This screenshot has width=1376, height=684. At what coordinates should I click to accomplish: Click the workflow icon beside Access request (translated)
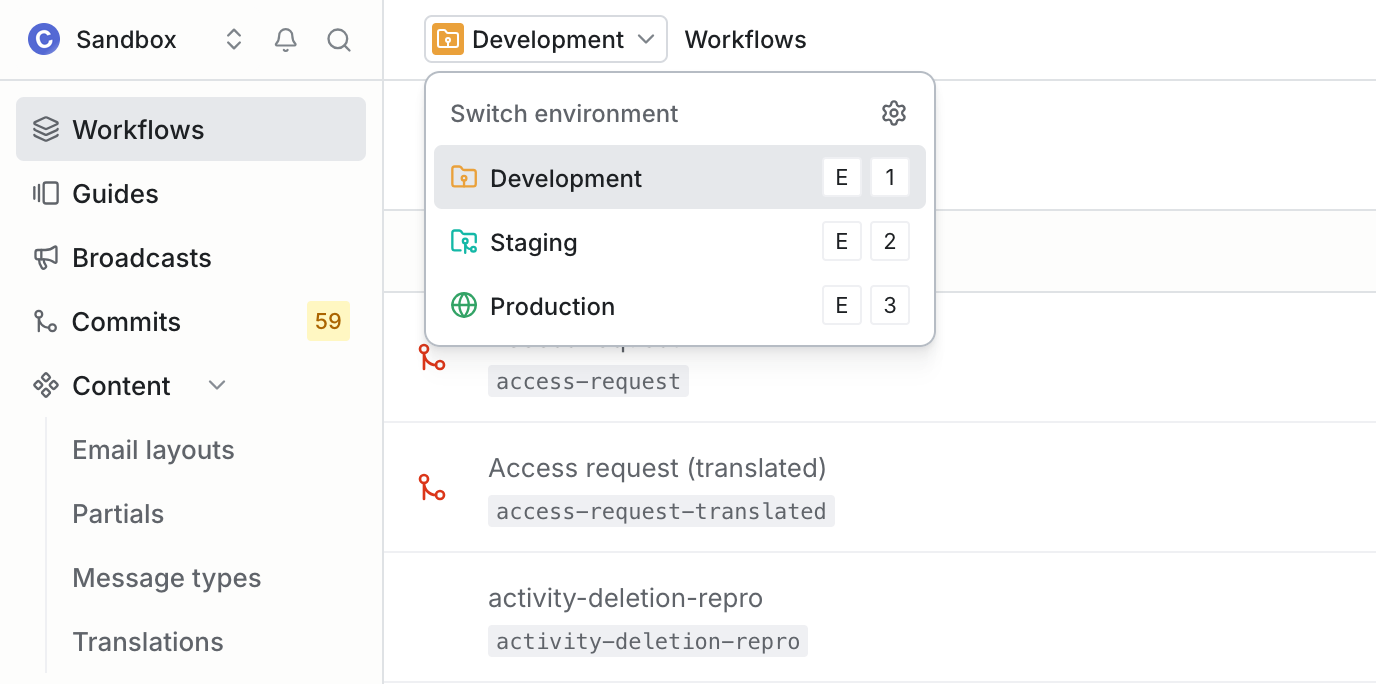coord(431,486)
